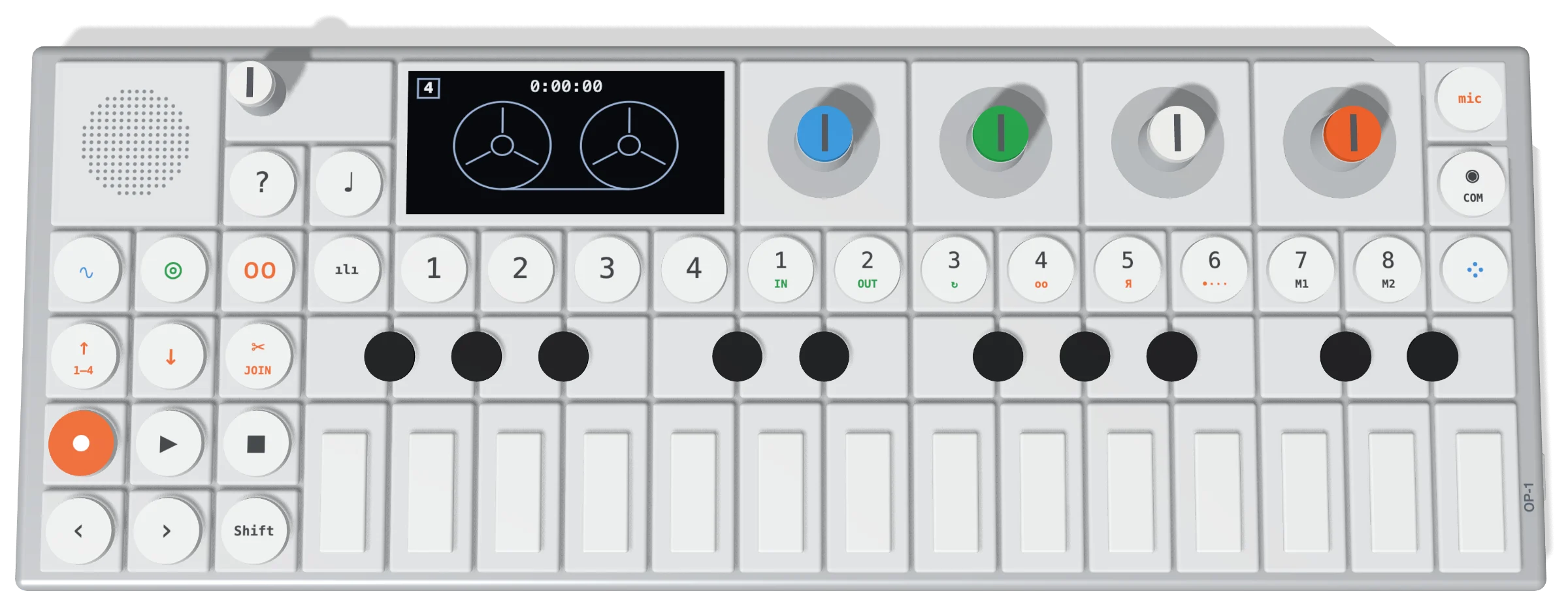This screenshot has height=606, width=1568.
Task: Select plain track button 1
Action: point(434,269)
